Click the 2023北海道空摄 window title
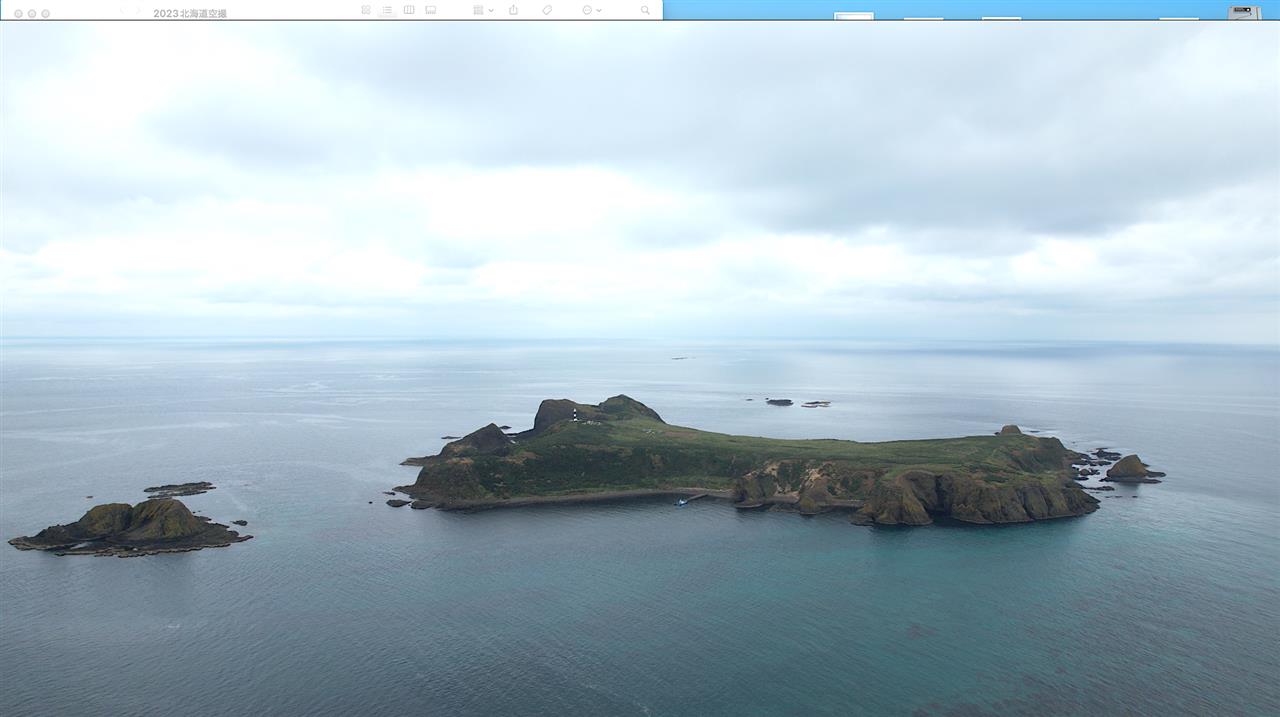The image size is (1280, 717). (190, 13)
